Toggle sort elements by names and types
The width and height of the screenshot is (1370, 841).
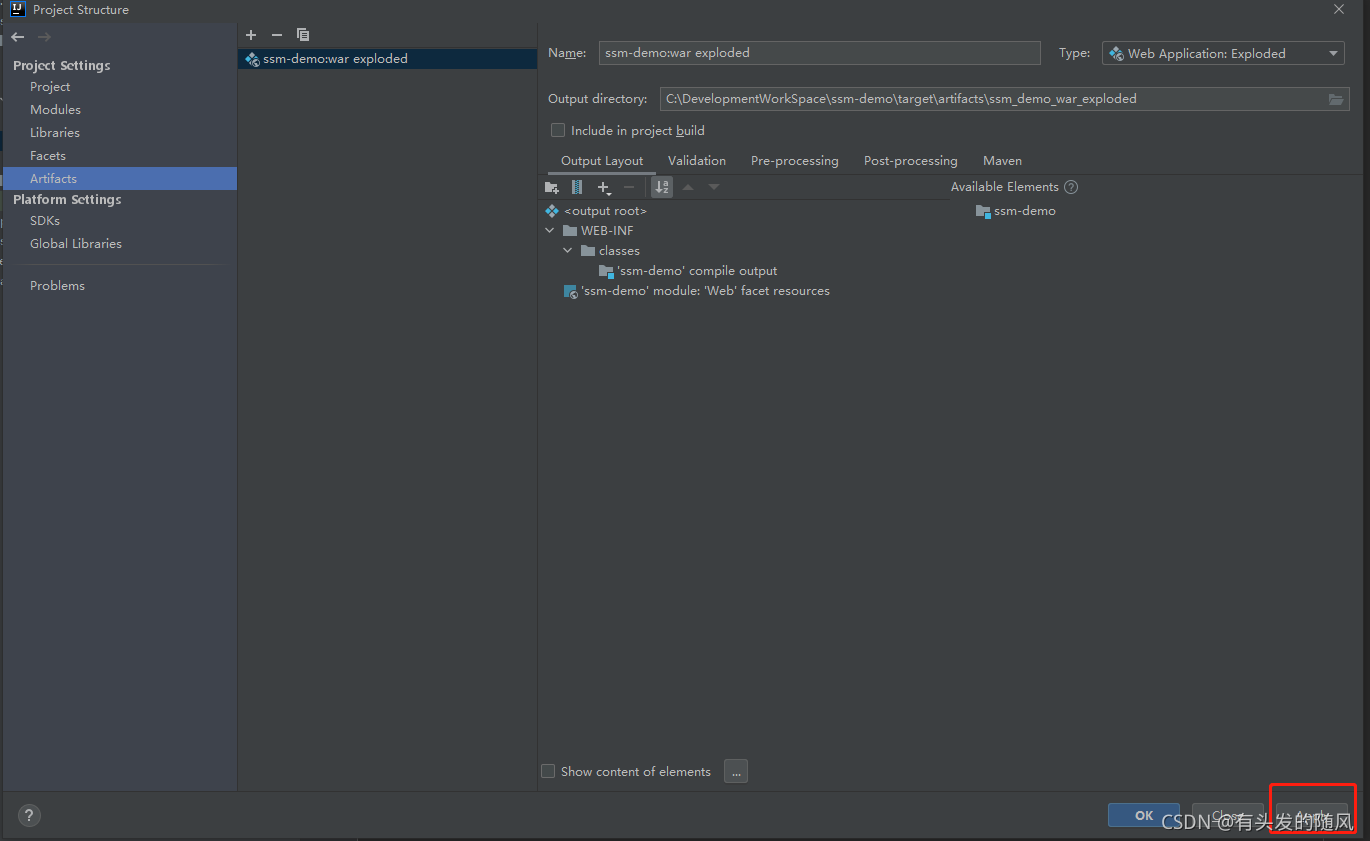662,187
